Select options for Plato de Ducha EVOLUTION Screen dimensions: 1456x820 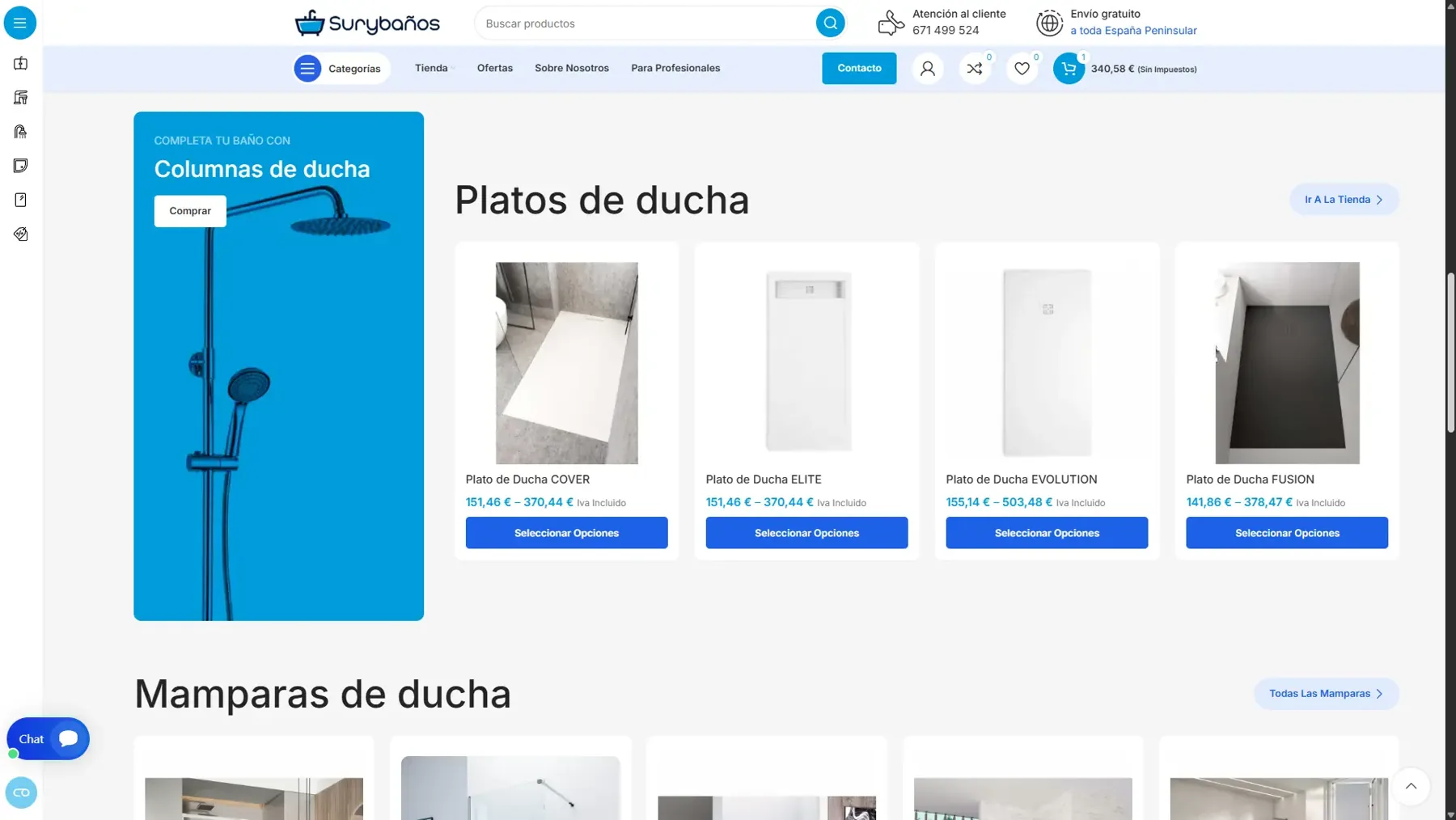tap(1047, 533)
